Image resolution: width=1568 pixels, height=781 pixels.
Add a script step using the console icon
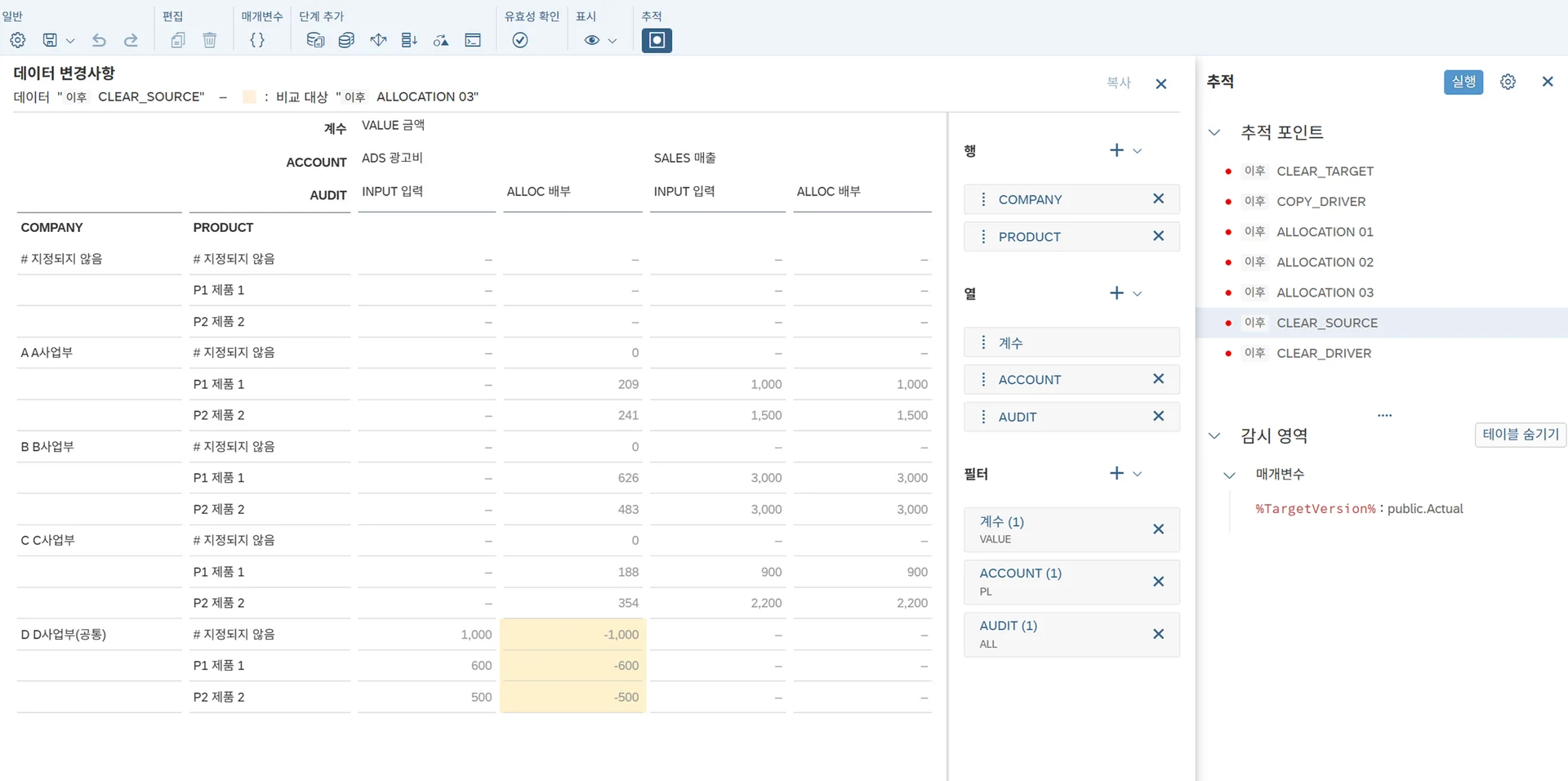[x=473, y=40]
